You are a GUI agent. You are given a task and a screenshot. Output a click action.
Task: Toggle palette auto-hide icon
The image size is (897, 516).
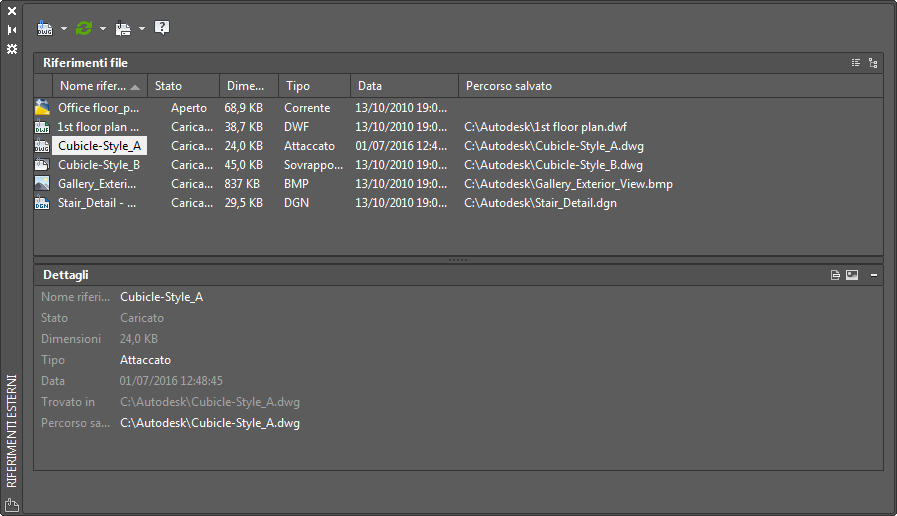pos(12,30)
